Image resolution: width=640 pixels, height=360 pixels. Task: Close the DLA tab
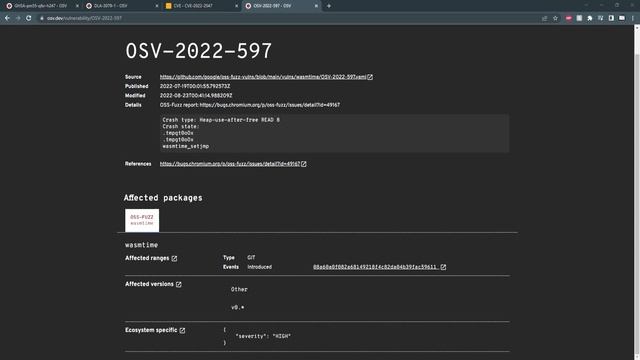pos(157,6)
